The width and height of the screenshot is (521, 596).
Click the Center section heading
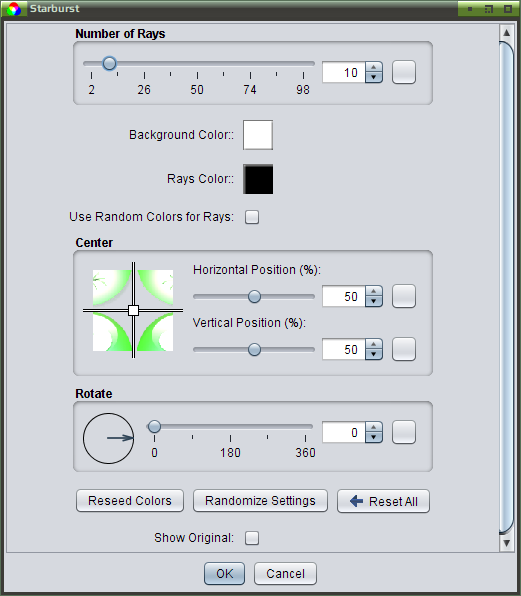click(94, 243)
